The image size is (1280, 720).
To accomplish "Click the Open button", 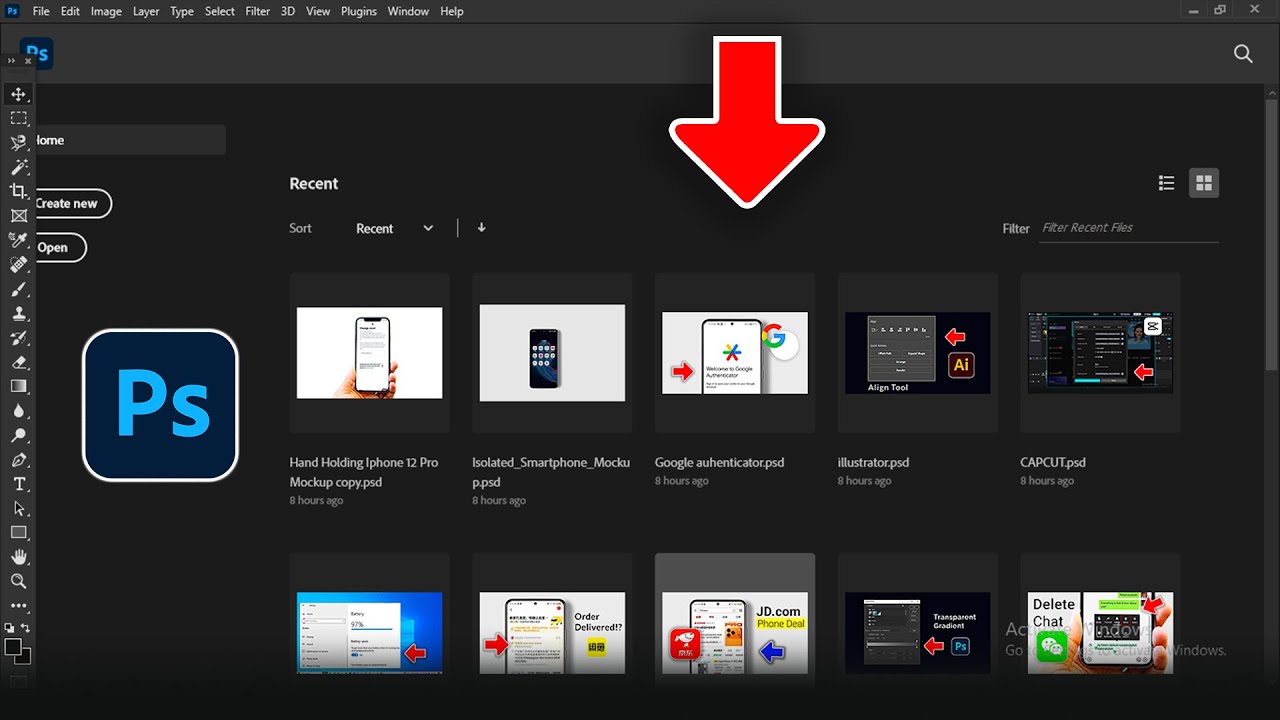I will pyautogui.click(x=60, y=248).
